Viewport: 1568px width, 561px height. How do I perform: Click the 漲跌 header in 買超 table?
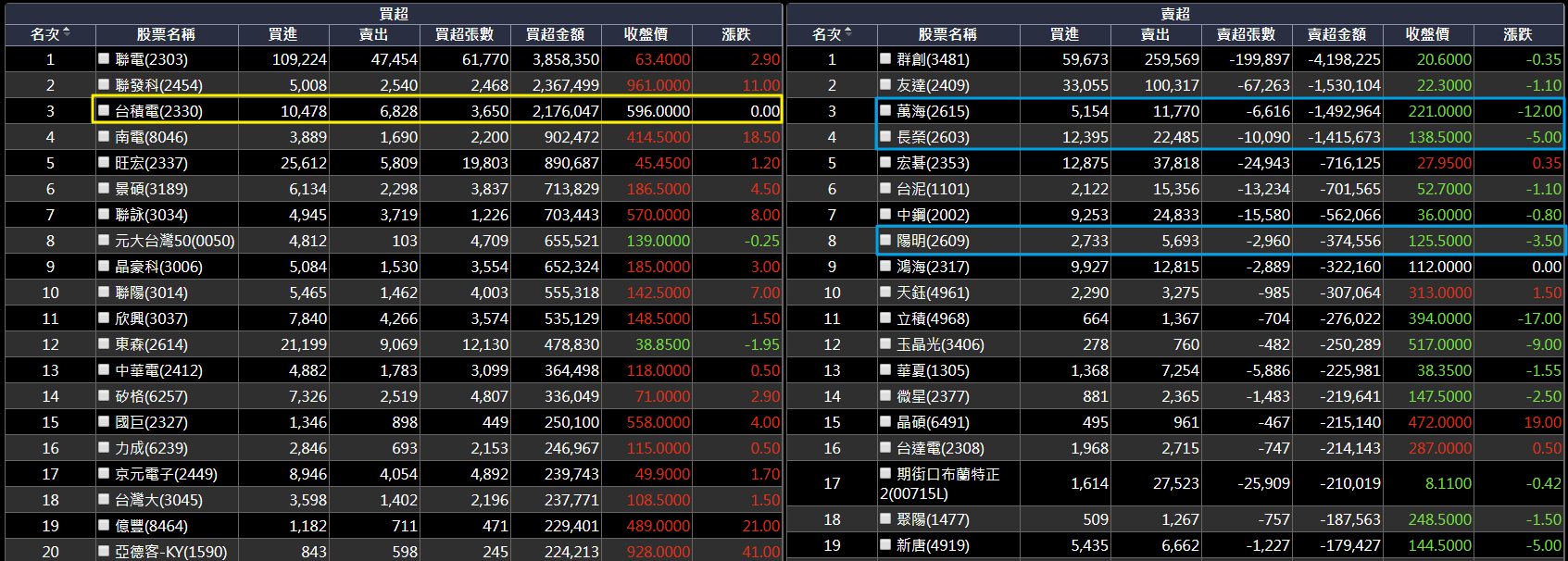736,34
